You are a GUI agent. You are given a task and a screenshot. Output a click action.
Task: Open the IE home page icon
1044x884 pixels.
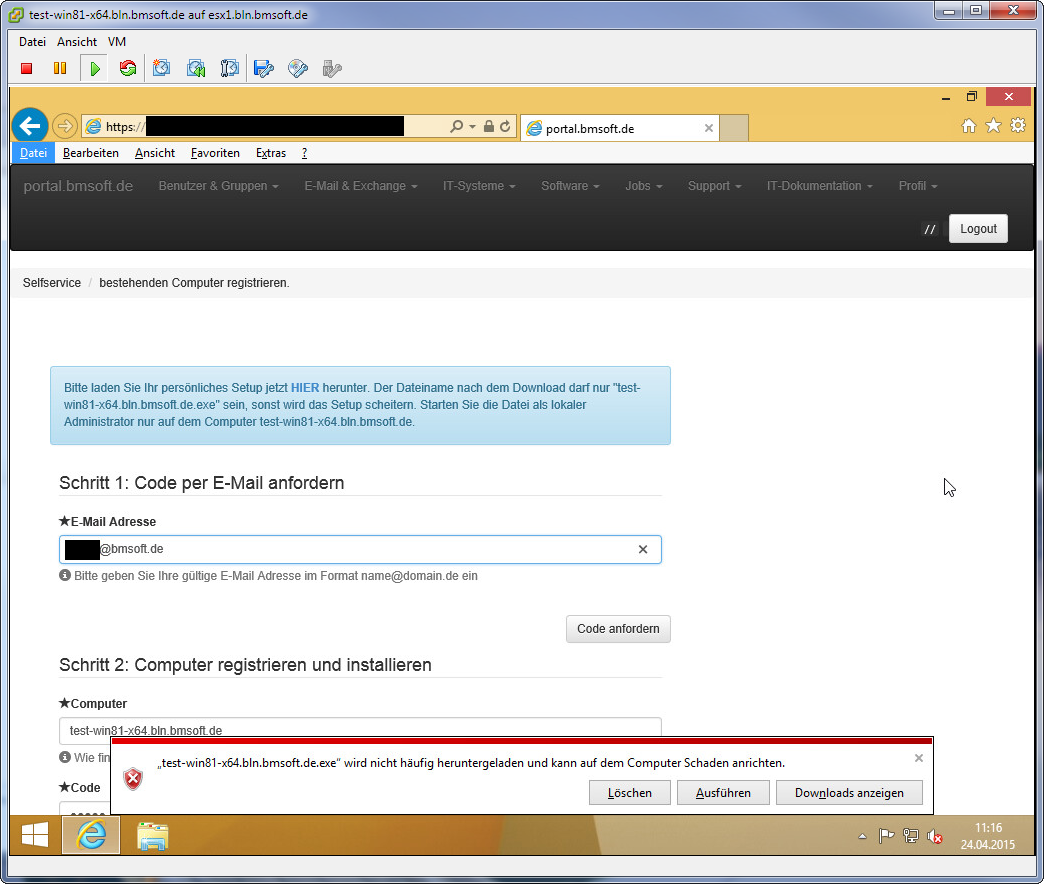pos(969,126)
